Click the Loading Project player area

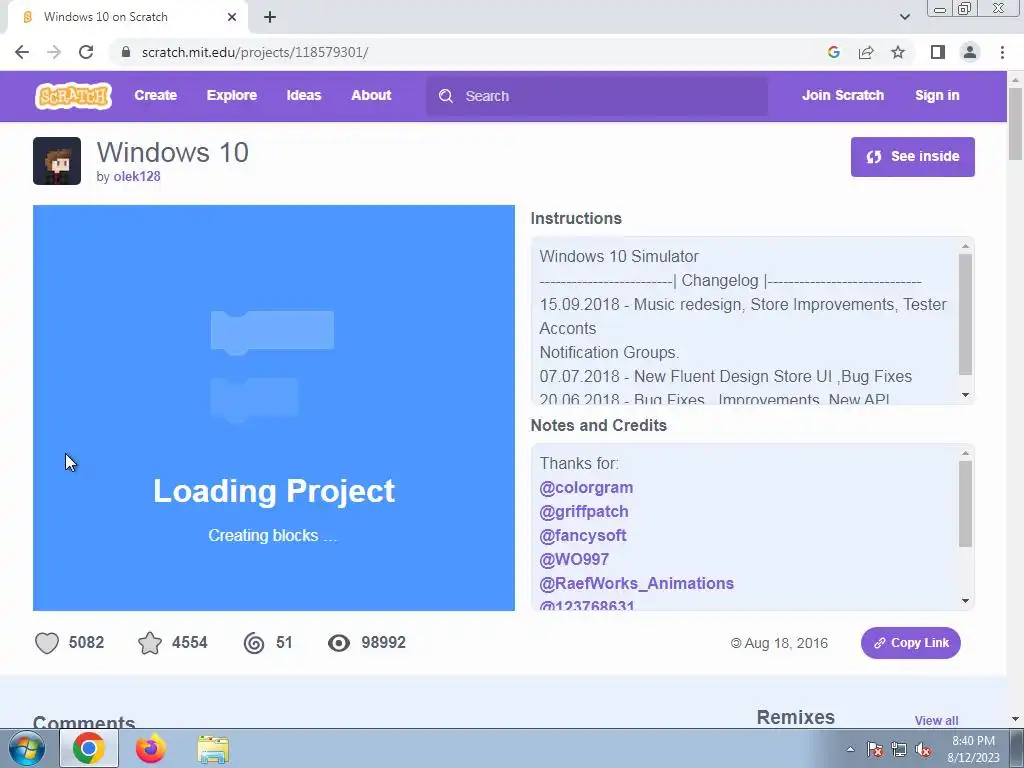point(274,408)
